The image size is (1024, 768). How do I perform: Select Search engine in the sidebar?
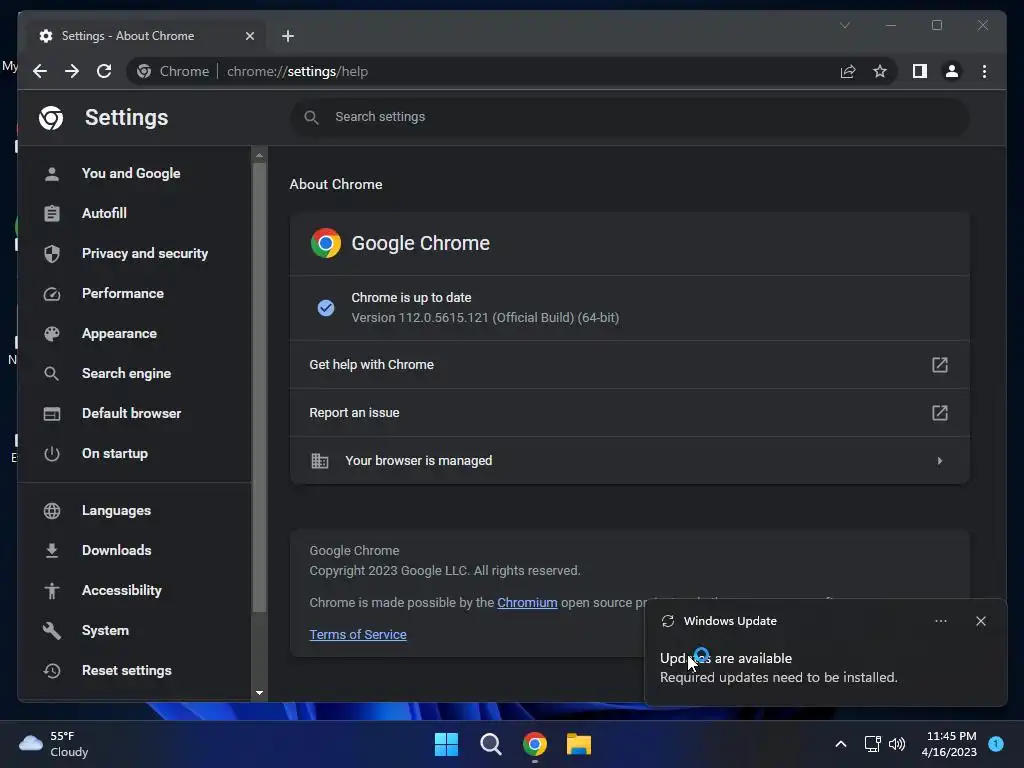pos(126,373)
